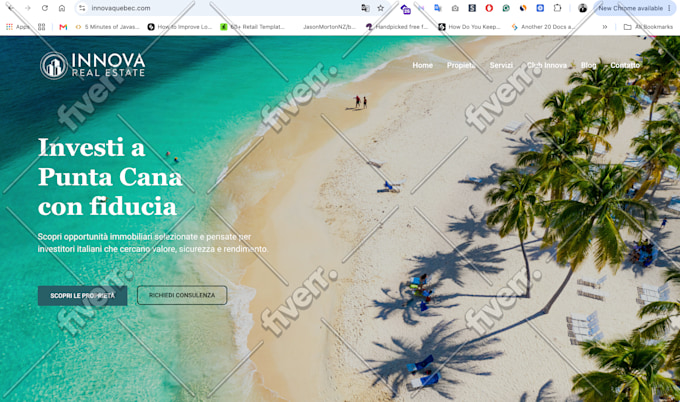Viewport: 680px width, 402px height.
Task: Click the orange-black circular extension icon
Action: 523,8
